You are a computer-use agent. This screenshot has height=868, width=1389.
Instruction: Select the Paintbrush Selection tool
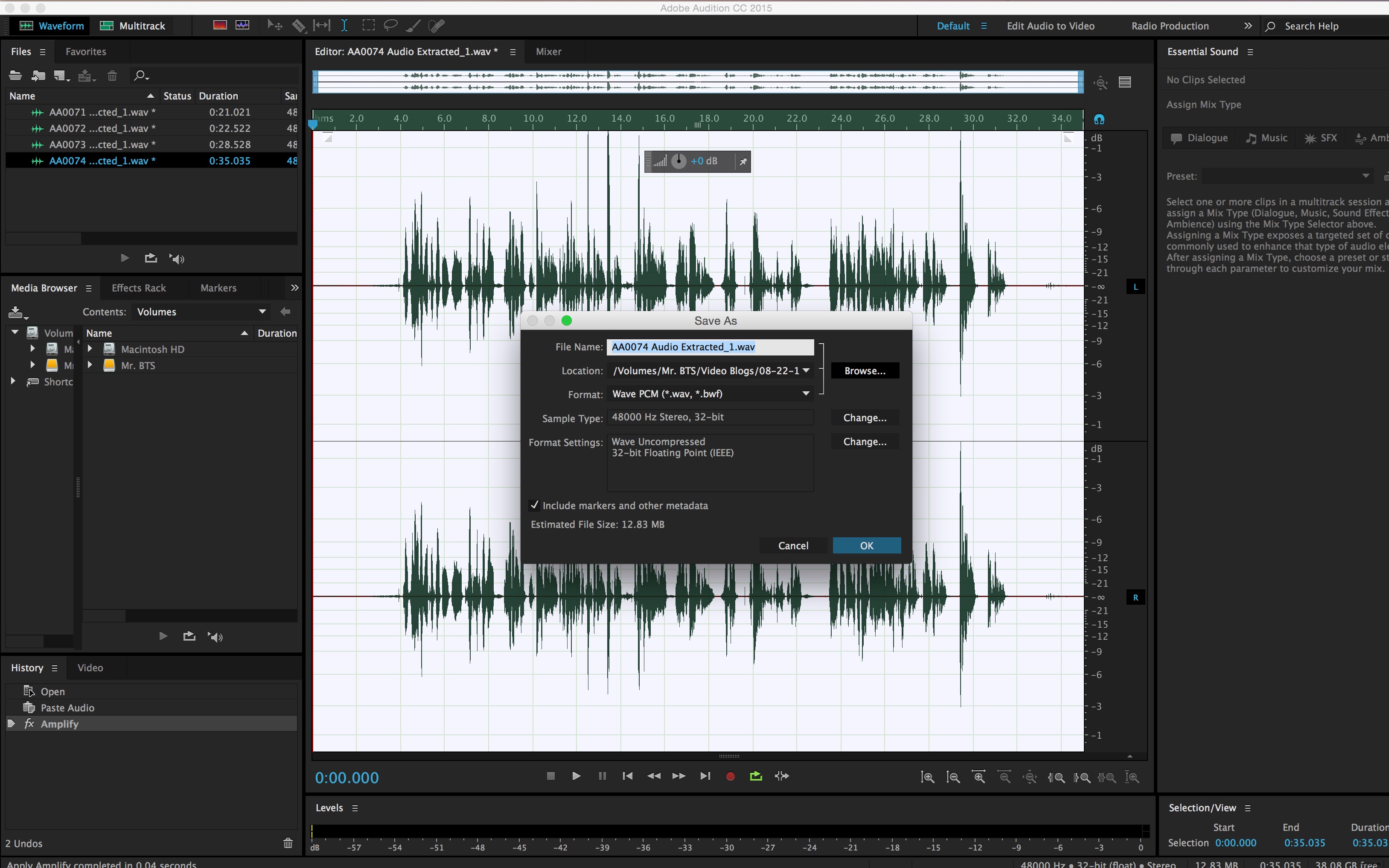tap(413, 25)
